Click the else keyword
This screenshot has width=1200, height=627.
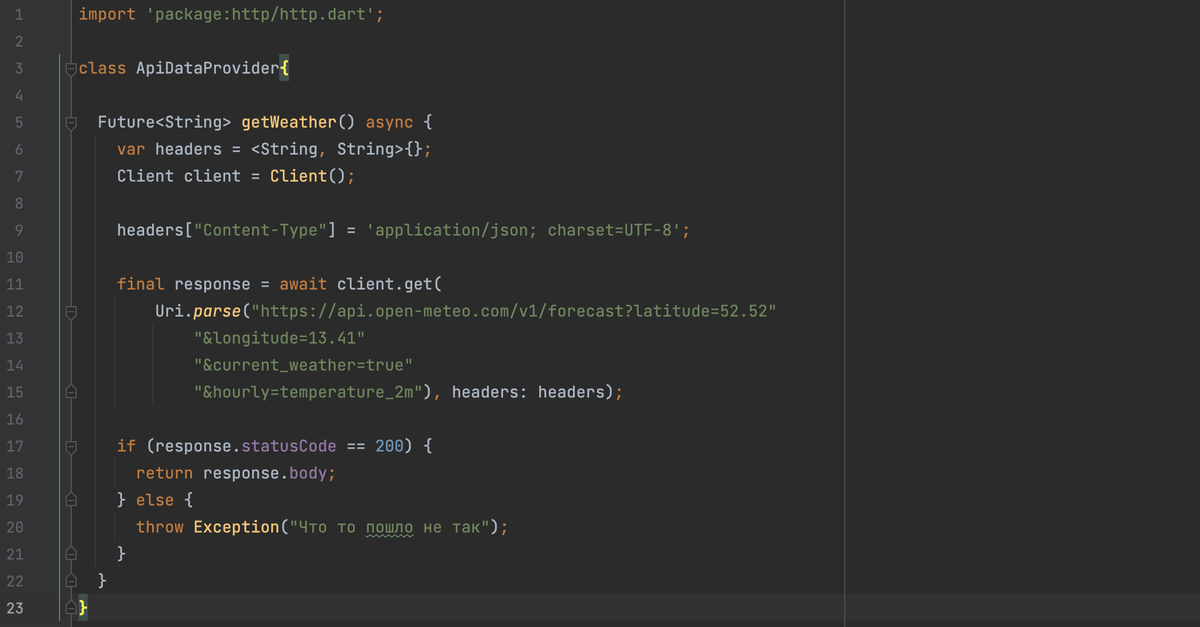click(155, 500)
